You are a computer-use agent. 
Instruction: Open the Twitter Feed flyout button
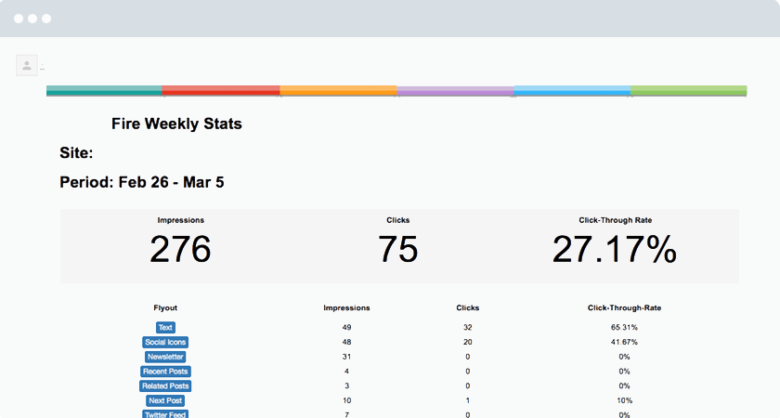point(165,413)
